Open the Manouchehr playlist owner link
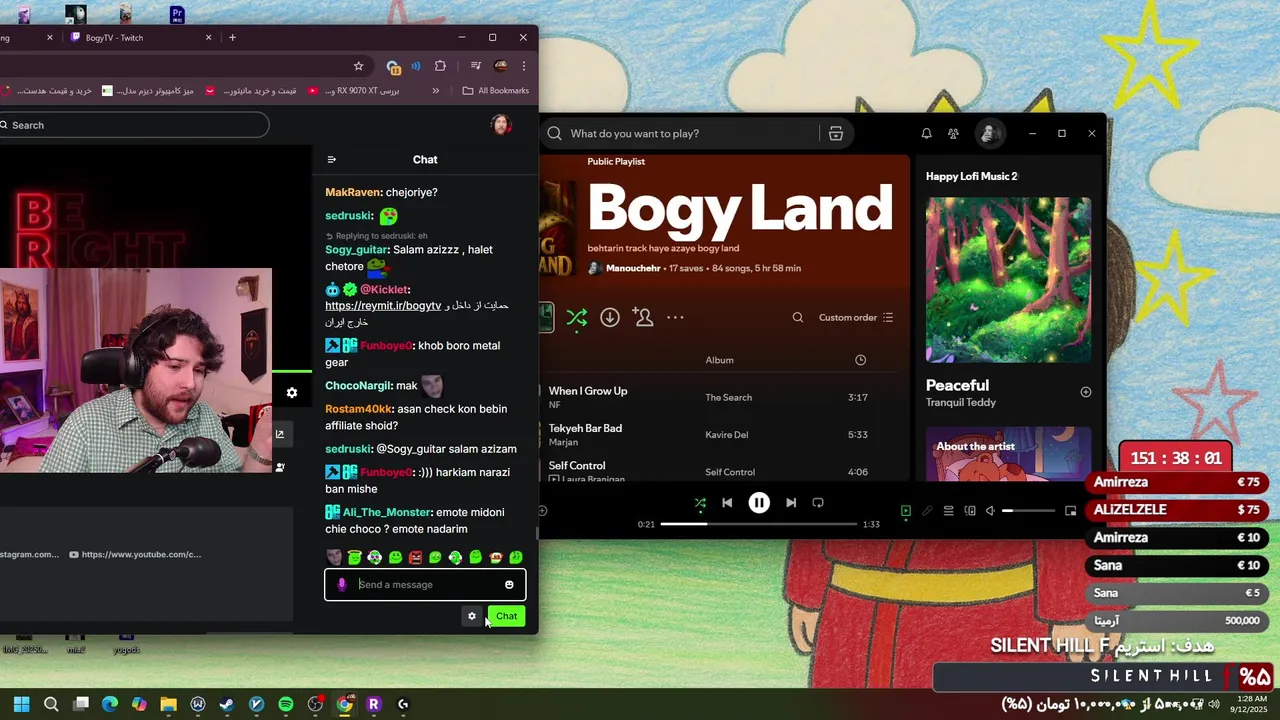 pos(634,268)
